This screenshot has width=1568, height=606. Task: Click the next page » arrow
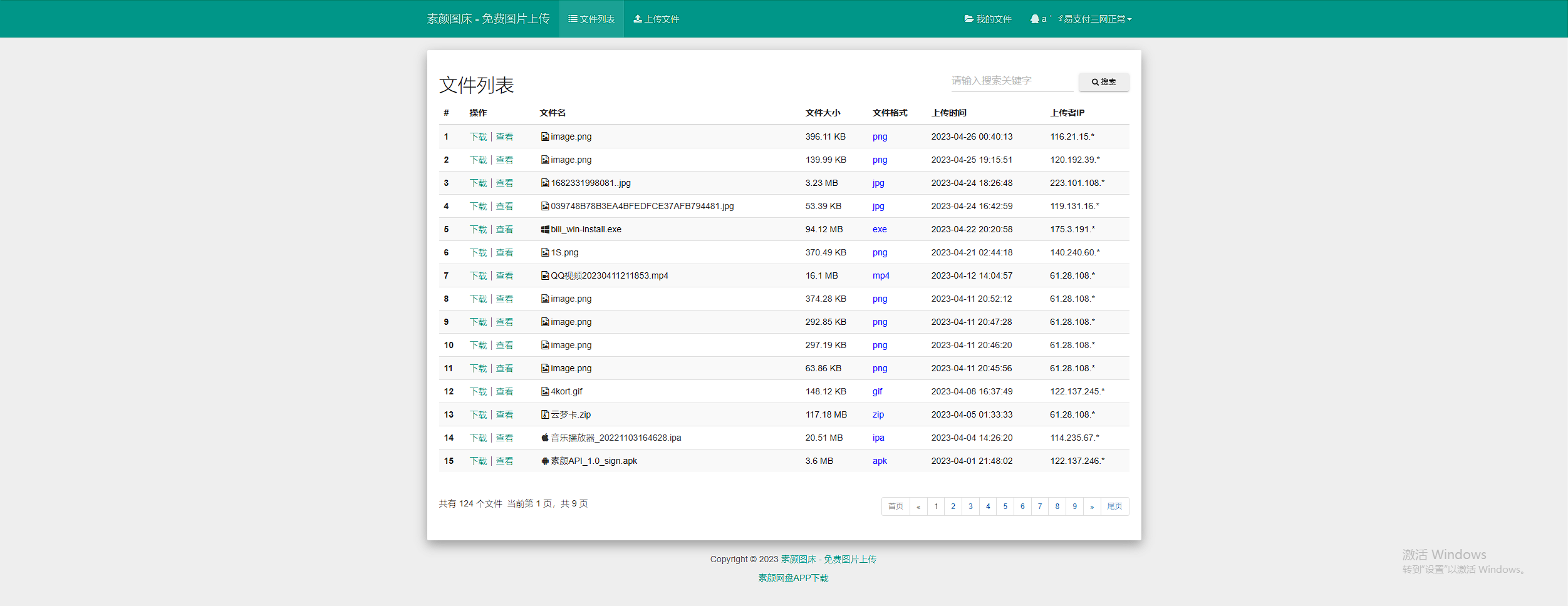coord(1091,506)
